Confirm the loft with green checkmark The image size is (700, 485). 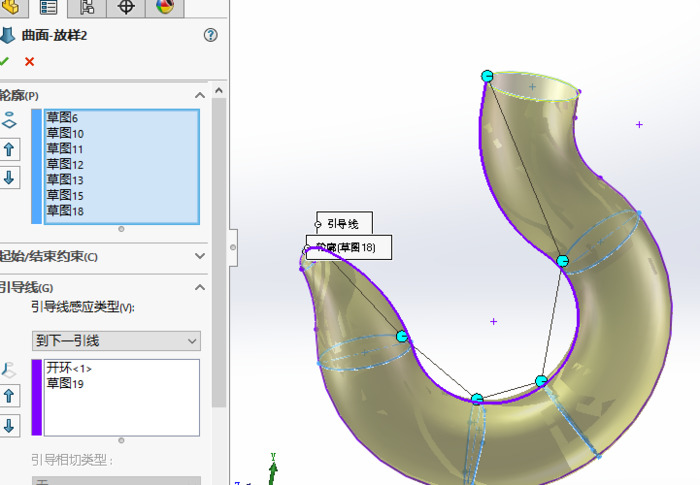[4, 62]
